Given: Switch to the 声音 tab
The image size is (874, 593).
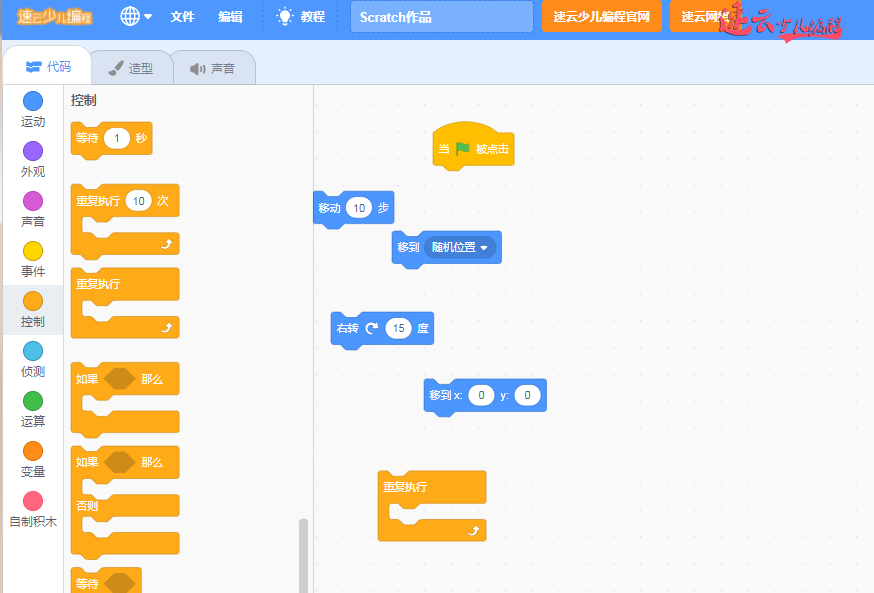Looking at the screenshot, I should pos(213,68).
